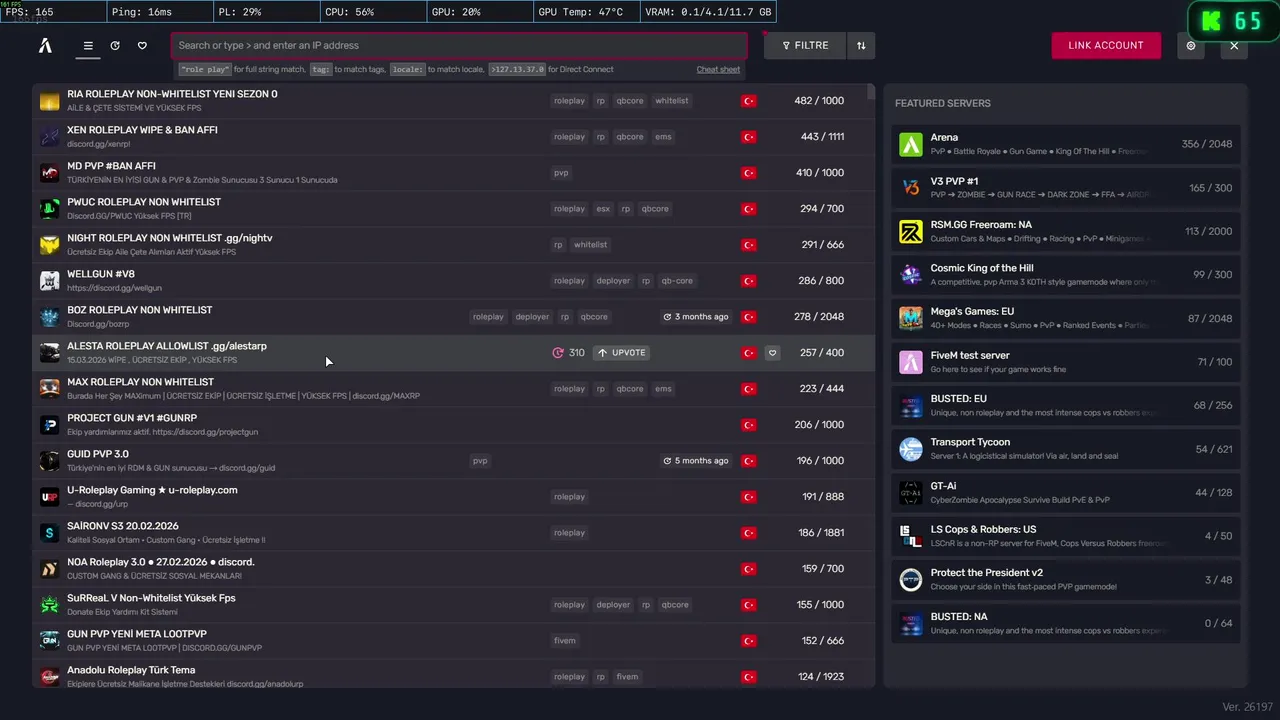
Task: Click NIGHT ROLEPLAY server icon
Action: pos(50,245)
